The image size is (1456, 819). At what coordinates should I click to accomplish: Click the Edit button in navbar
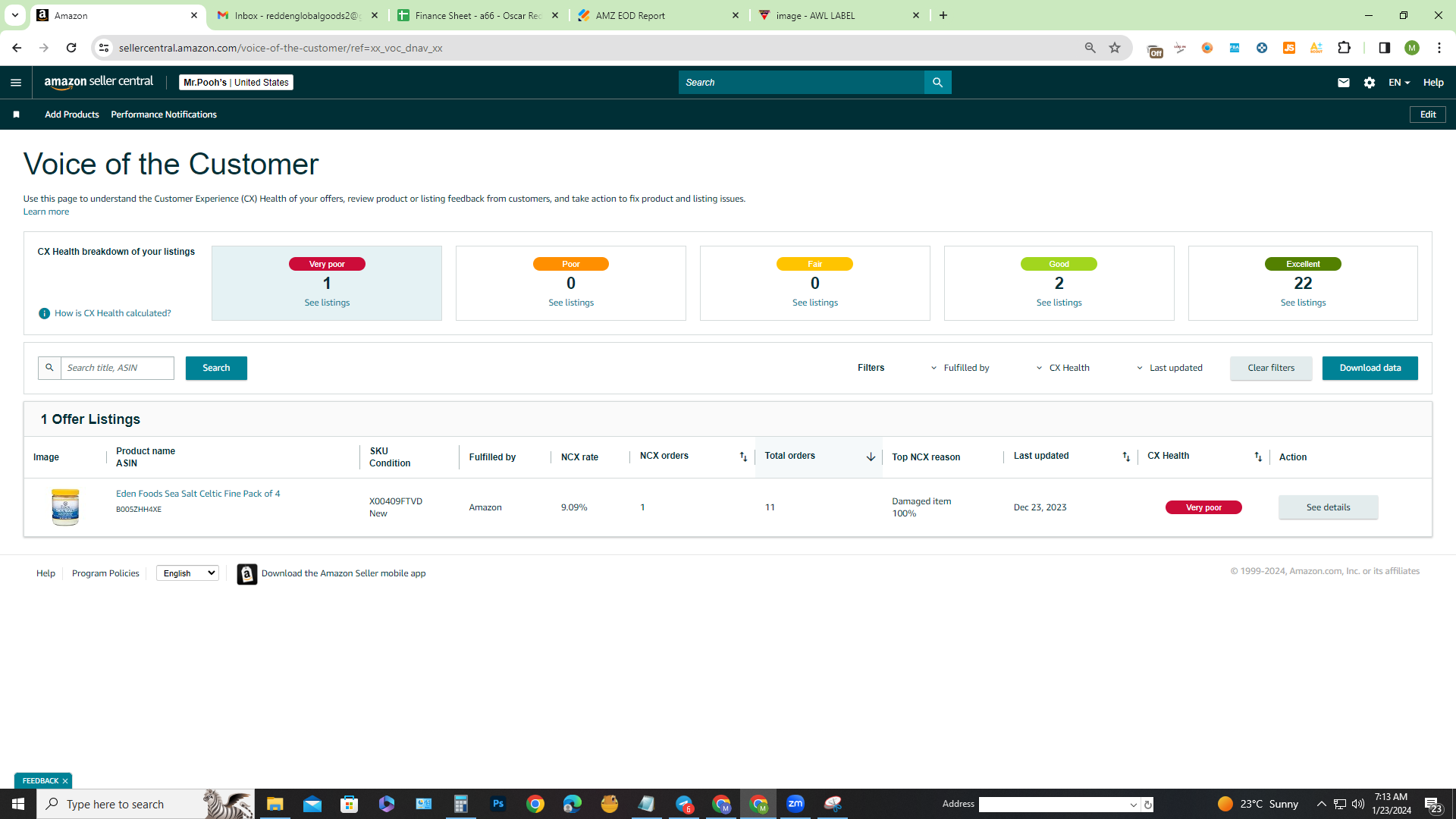point(1428,115)
